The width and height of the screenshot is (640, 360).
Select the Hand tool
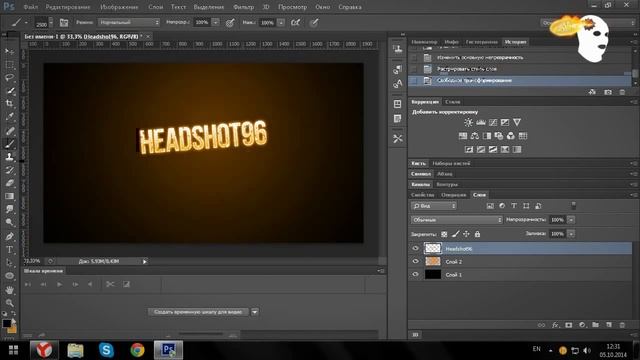[9, 289]
